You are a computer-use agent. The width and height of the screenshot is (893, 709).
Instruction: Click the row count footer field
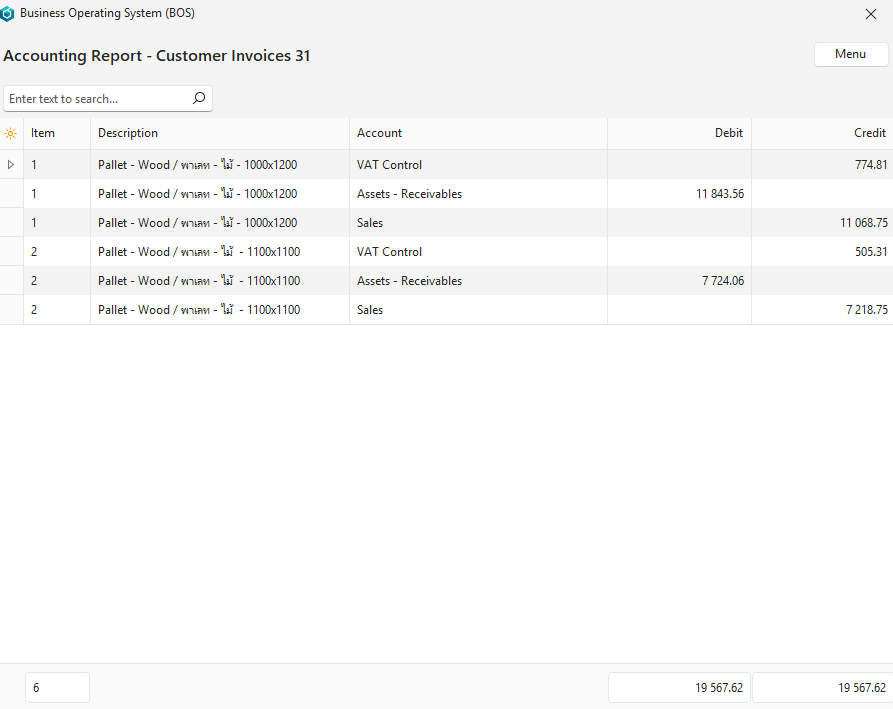(57, 688)
